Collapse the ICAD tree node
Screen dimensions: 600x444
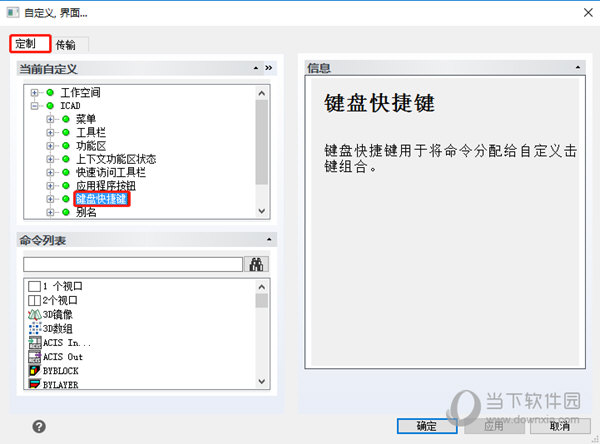[x=34, y=106]
